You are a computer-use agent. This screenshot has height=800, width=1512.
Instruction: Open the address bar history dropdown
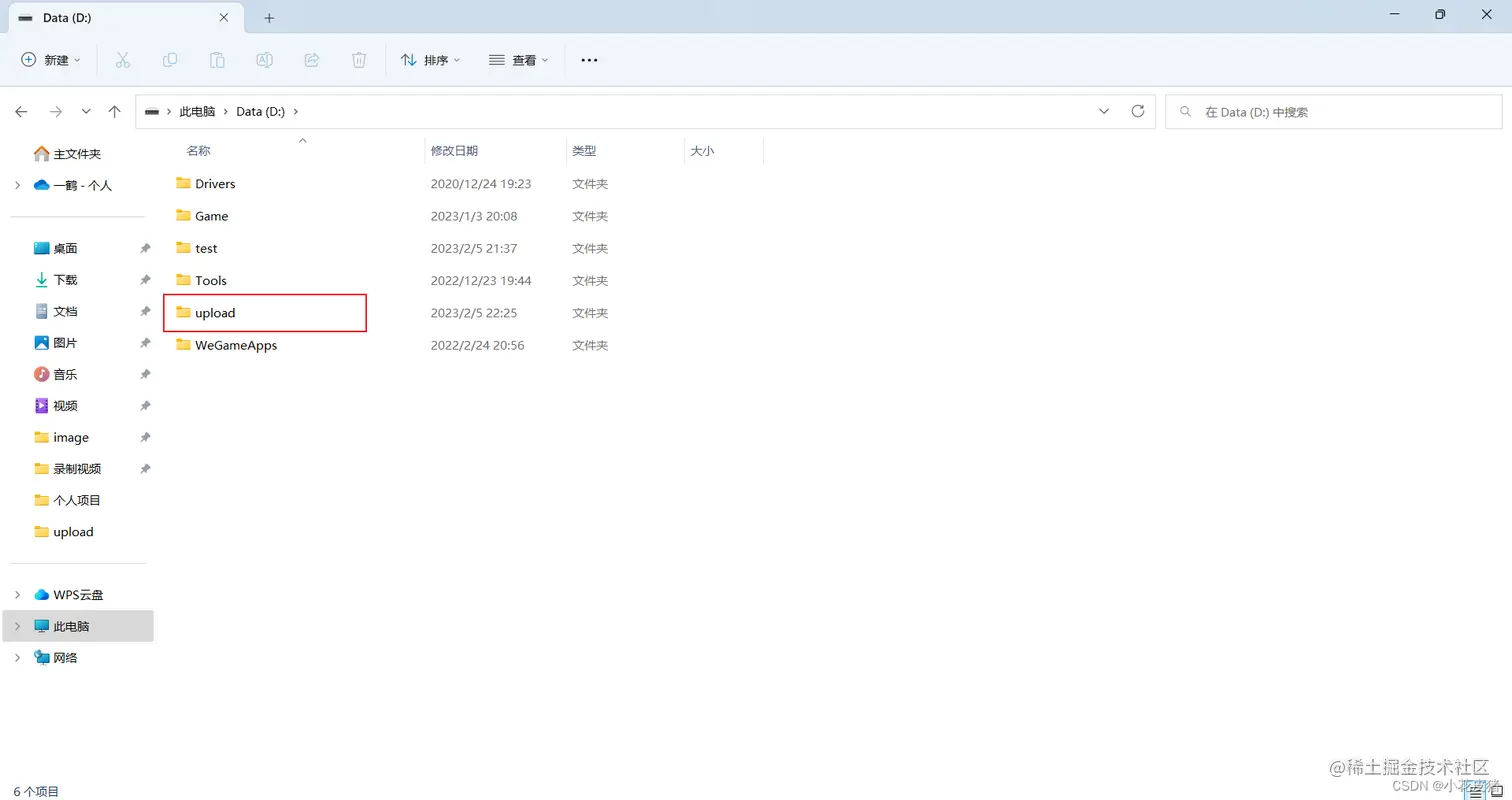pyautogui.click(x=1104, y=111)
